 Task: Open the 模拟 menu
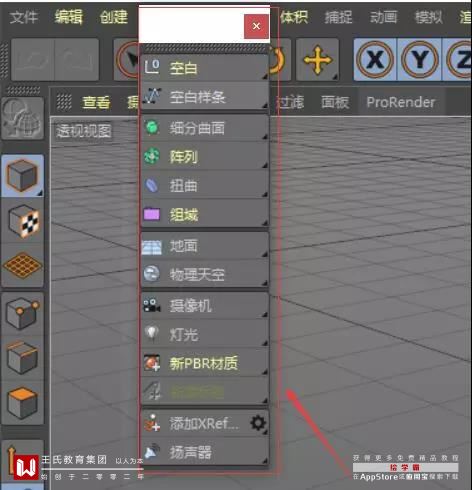(429, 17)
